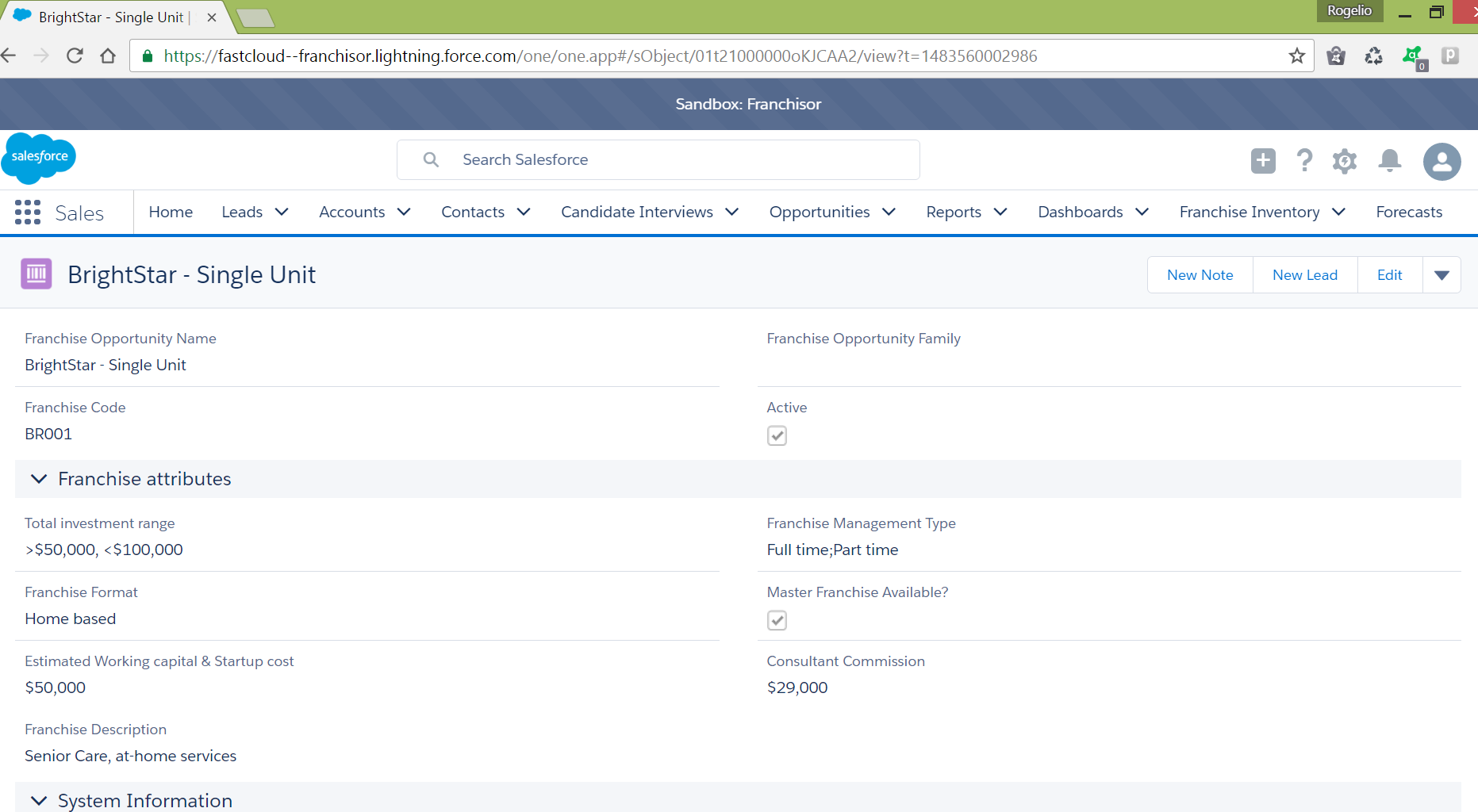This screenshot has height=812, width=1478.
Task: Expand the Leads tab dropdown
Action: [x=282, y=212]
